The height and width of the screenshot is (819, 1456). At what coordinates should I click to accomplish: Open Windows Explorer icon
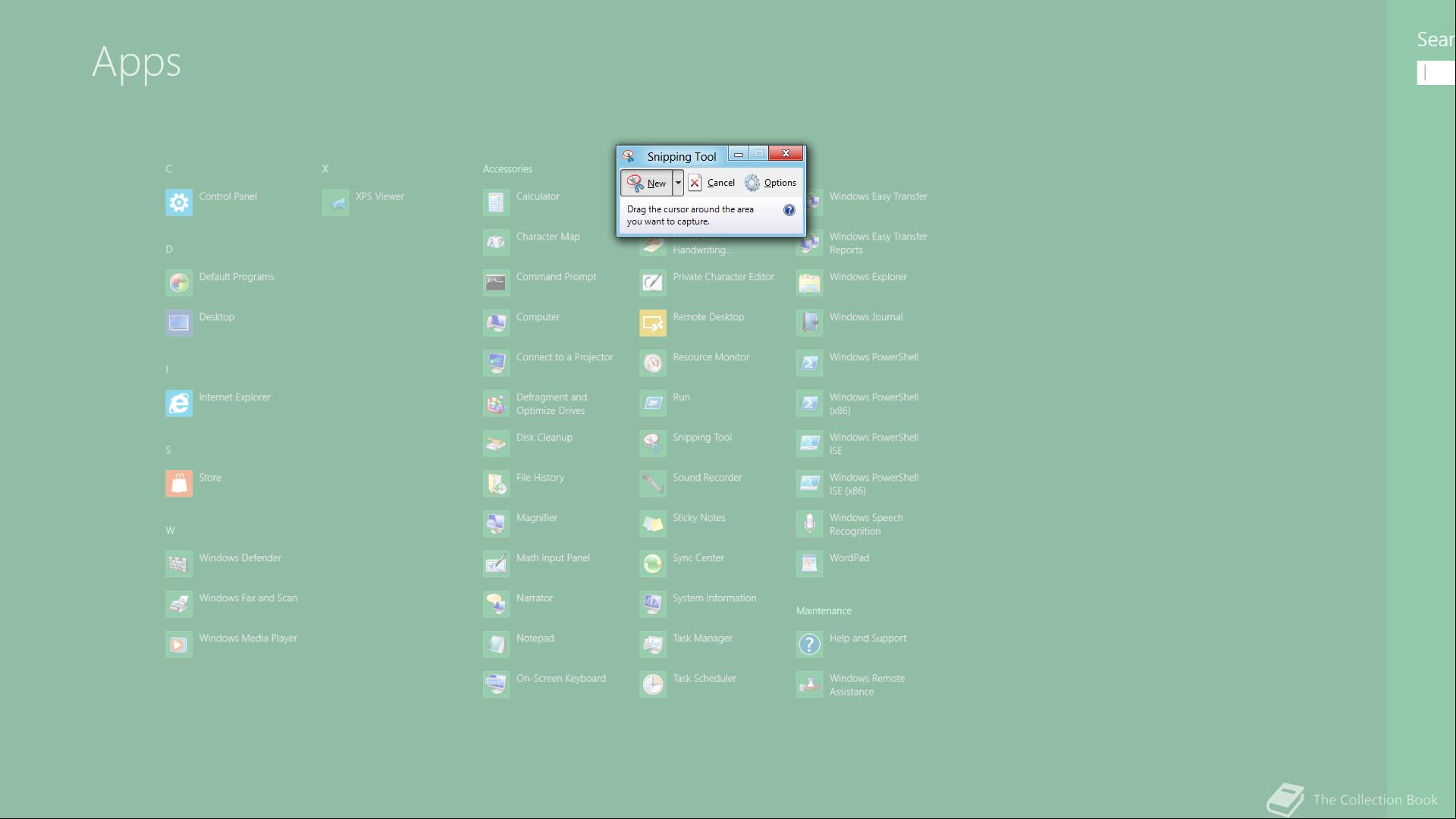[810, 283]
